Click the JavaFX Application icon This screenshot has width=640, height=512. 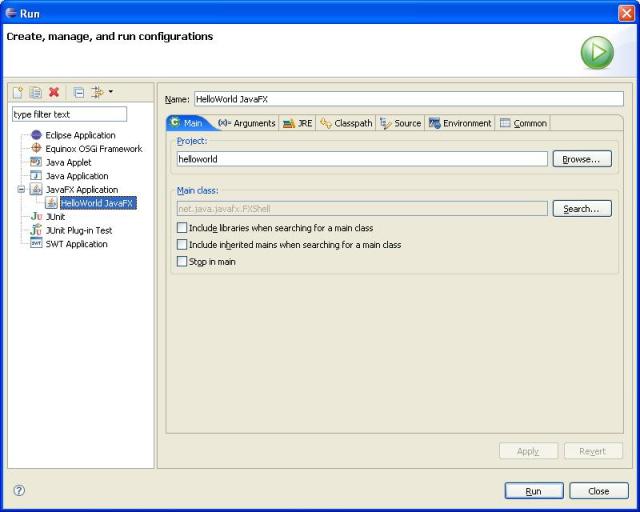(x=36, y=189)
